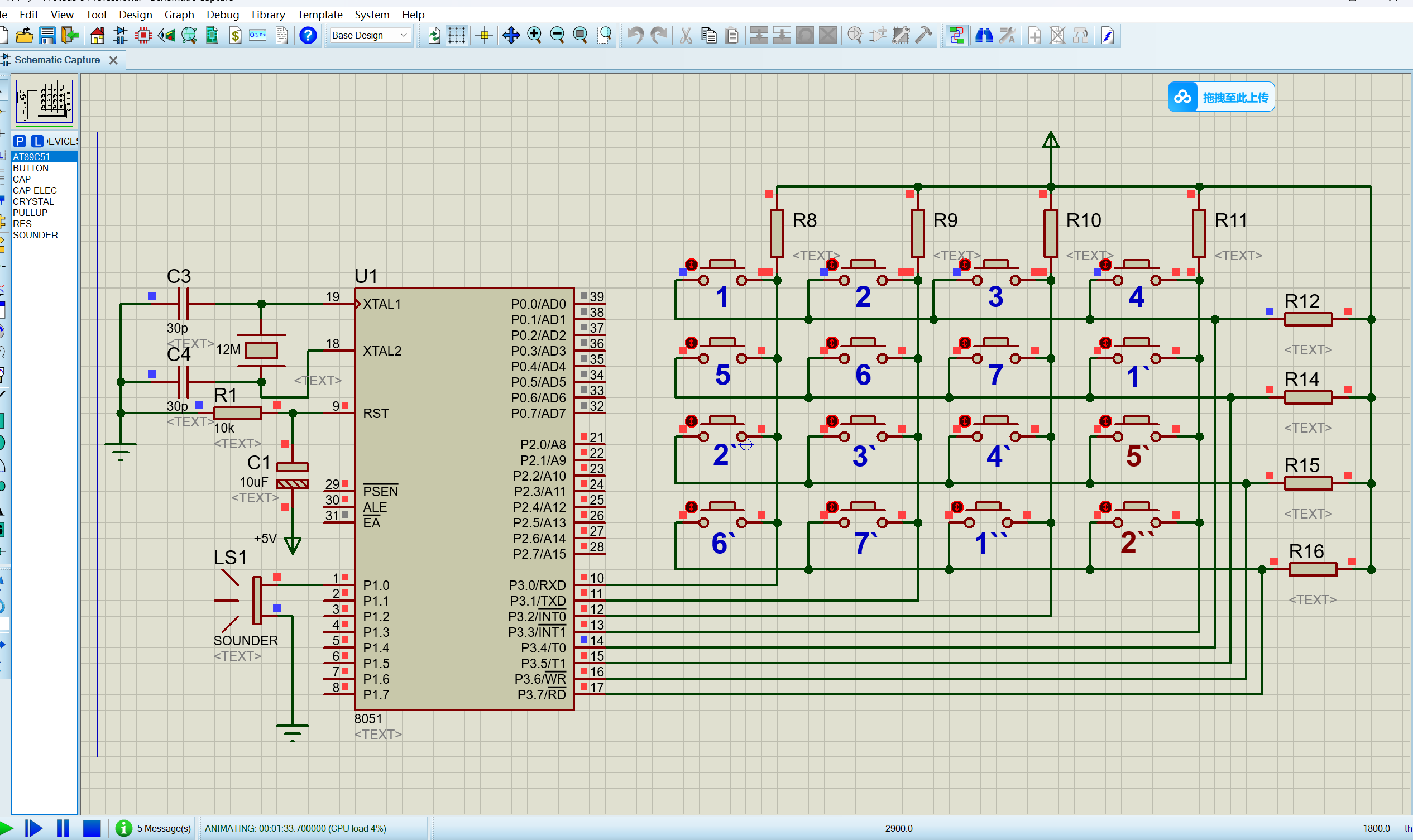Paste from clipboard icon
Image resolution: width=1413 pixels, height=840 pixels.
(x=732, y=36)
